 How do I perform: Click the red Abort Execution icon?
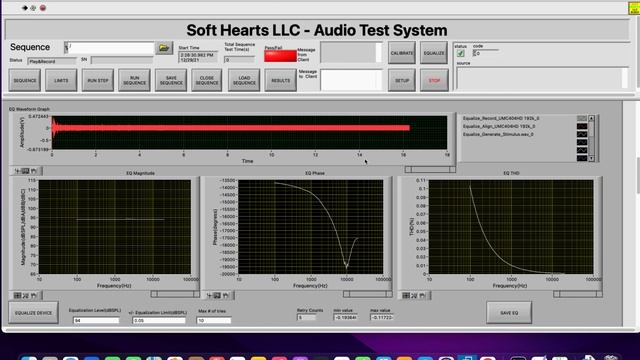click(43, 8)
